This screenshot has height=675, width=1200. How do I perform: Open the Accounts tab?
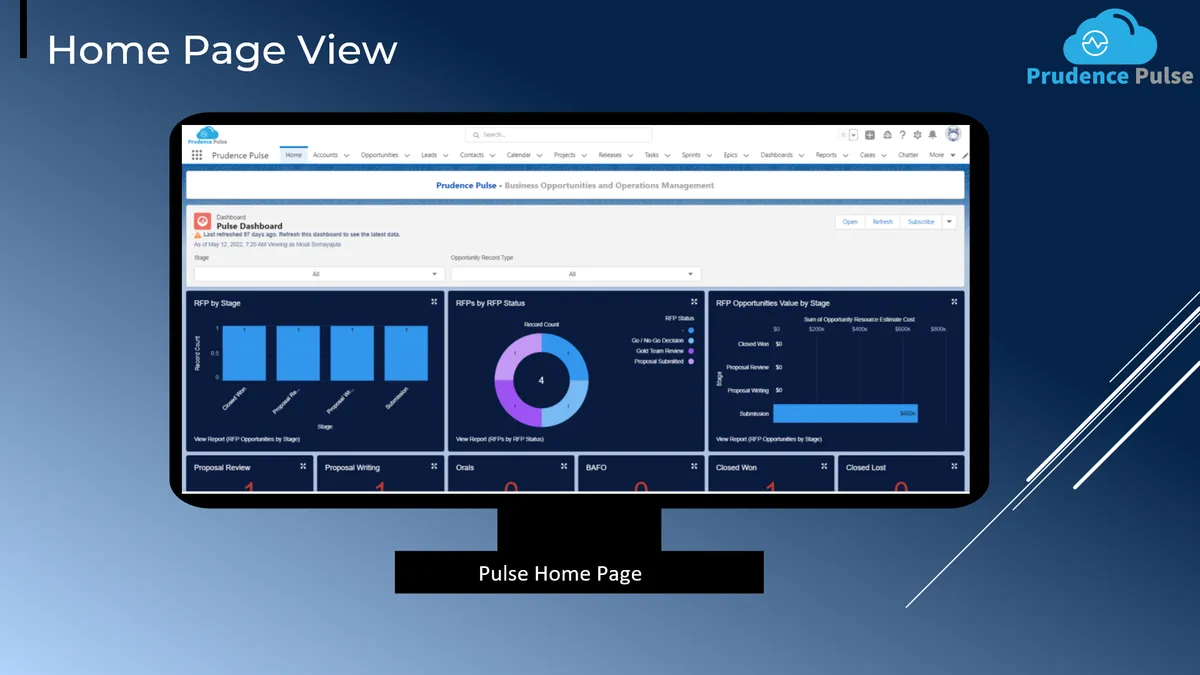[x=325, y=155]
